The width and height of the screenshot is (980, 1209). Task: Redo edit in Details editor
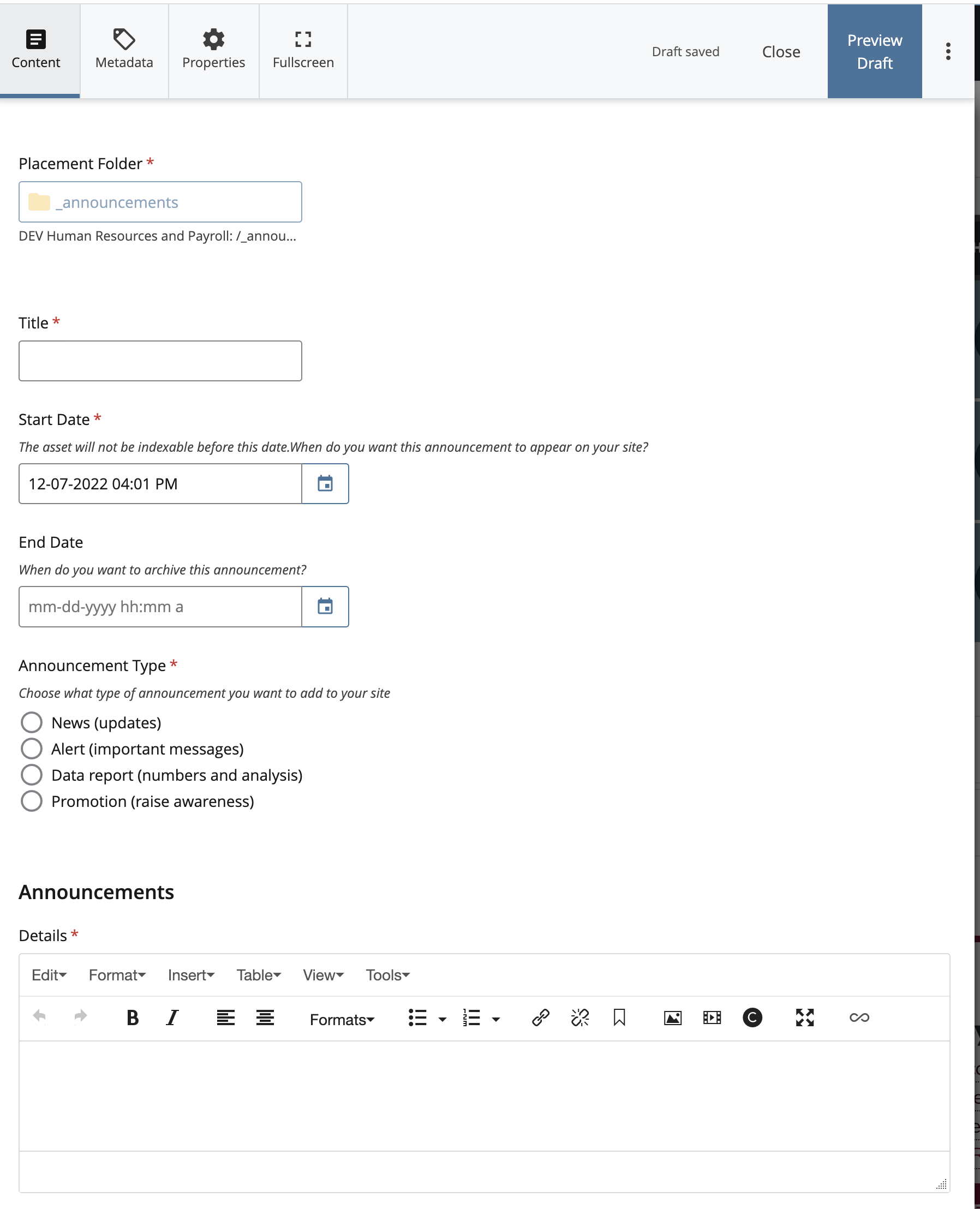tap(81, 1017)
